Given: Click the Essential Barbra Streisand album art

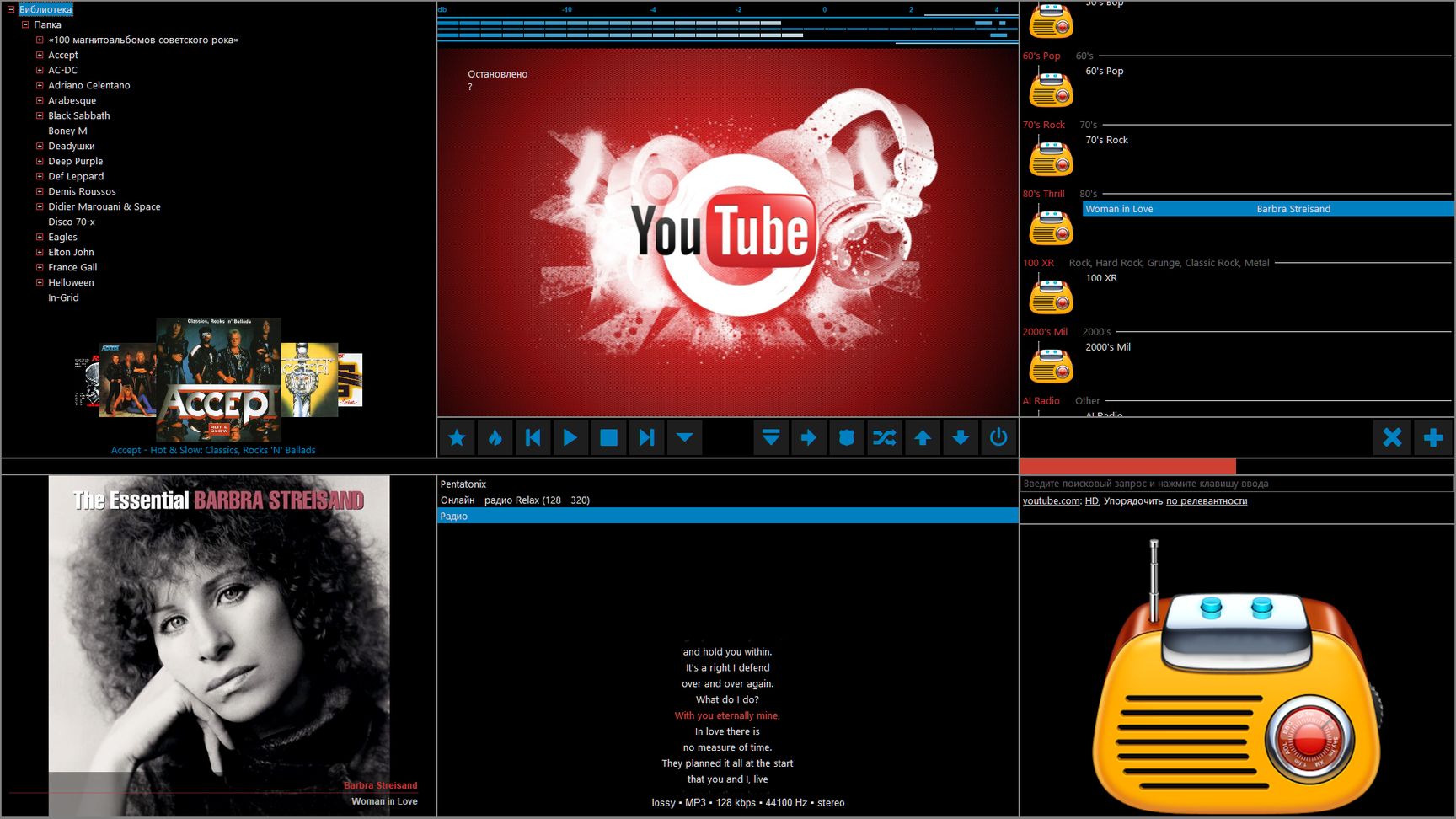Looking at the screenshot, I should (x=219, y=645).
